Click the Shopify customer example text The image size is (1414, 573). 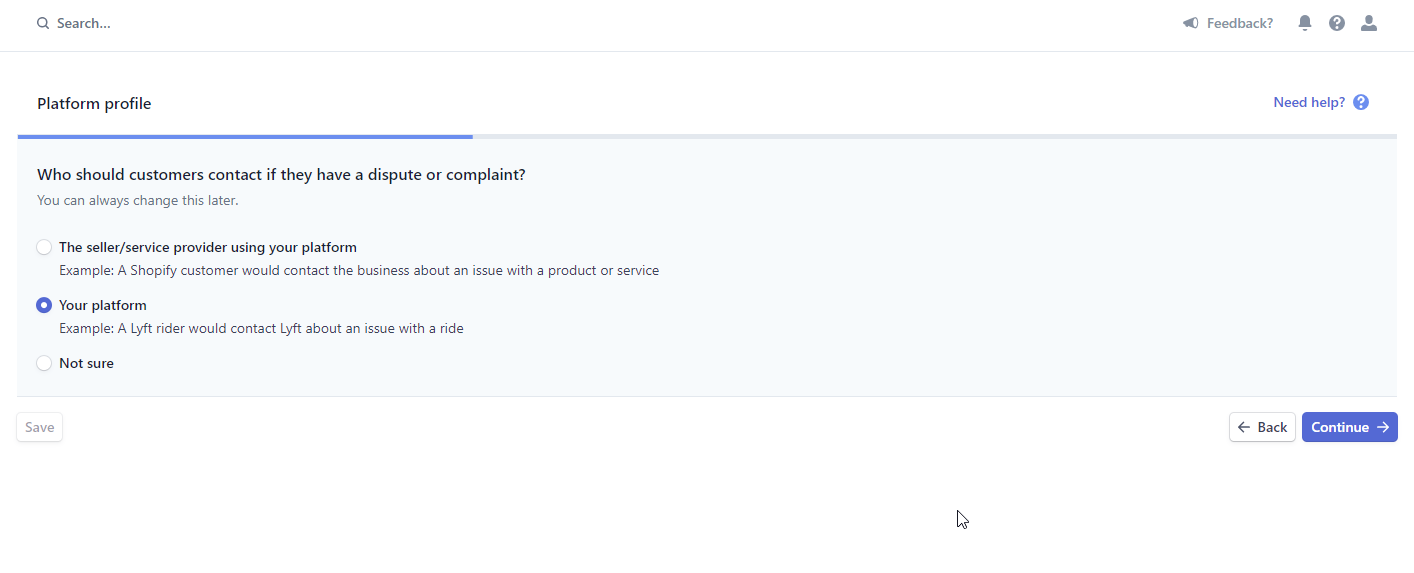(x=359, y=270)
